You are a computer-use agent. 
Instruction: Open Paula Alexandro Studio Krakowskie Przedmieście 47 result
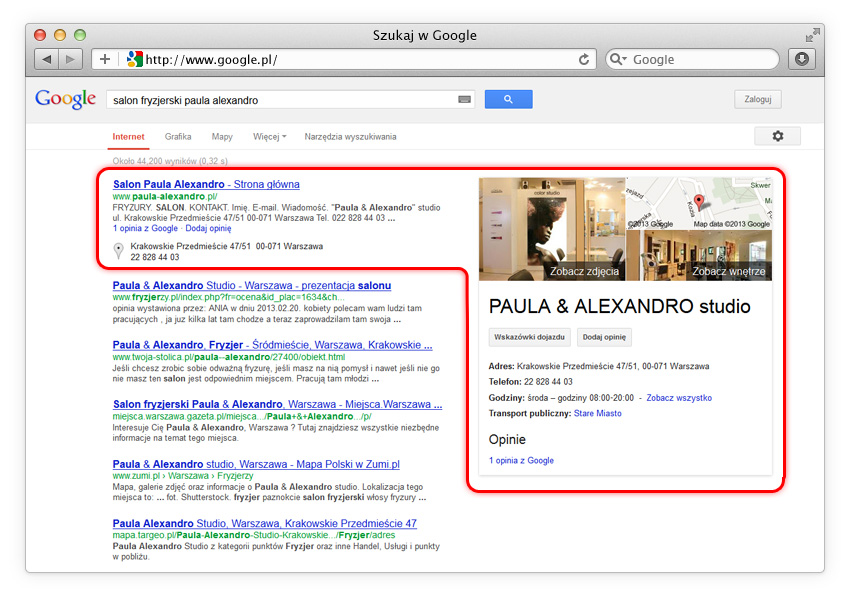[265, 523]
